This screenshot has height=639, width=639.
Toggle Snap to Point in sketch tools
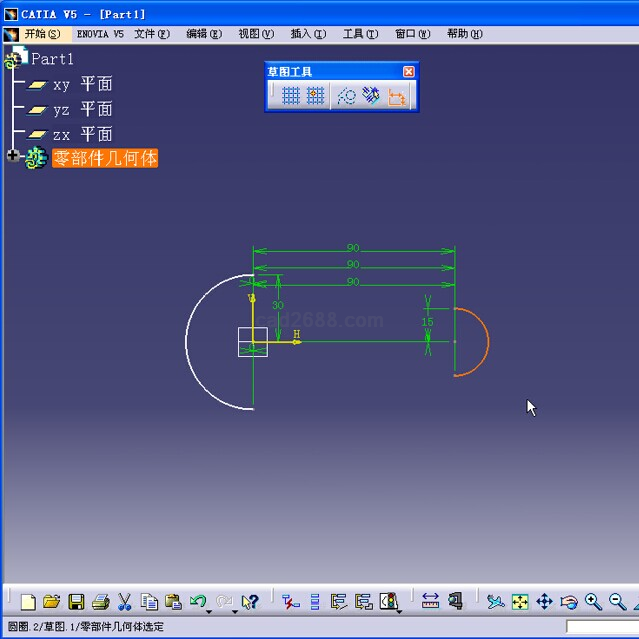(316, 95)
